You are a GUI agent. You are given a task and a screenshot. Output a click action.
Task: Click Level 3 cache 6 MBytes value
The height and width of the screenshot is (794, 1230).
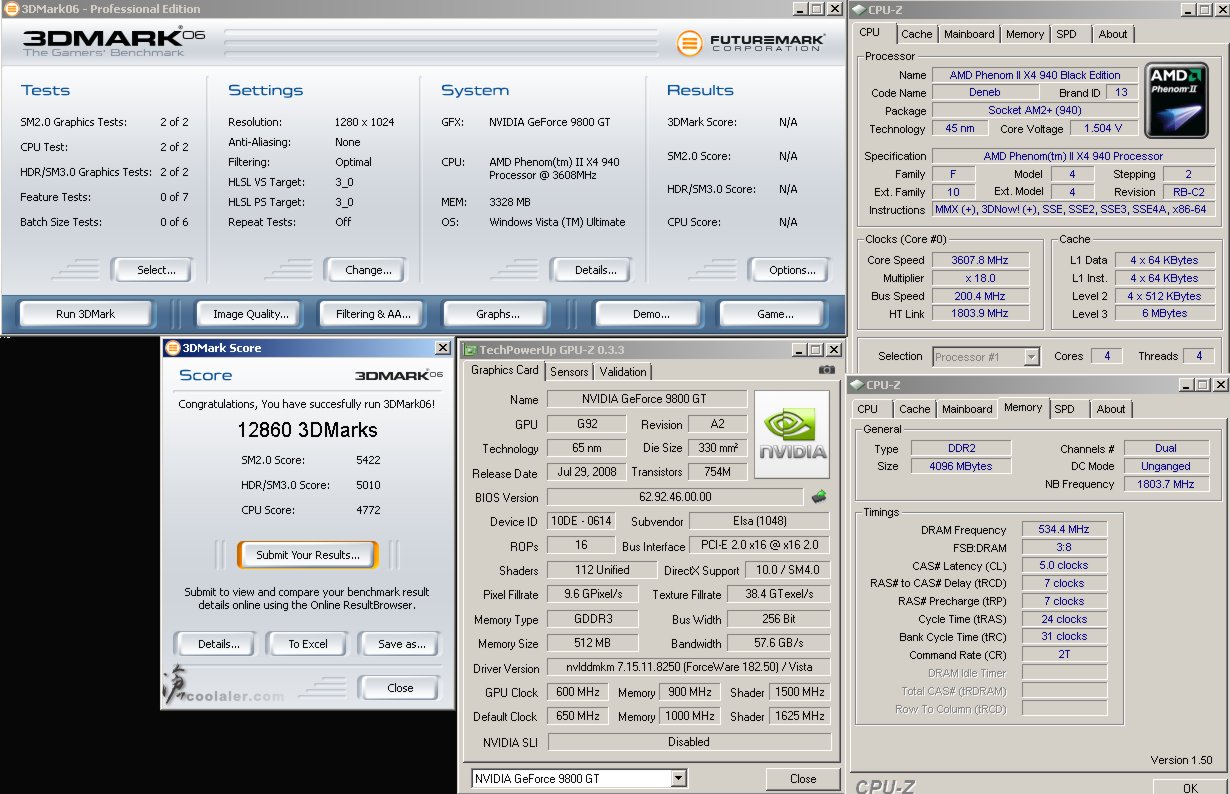tap(1165, 314)
